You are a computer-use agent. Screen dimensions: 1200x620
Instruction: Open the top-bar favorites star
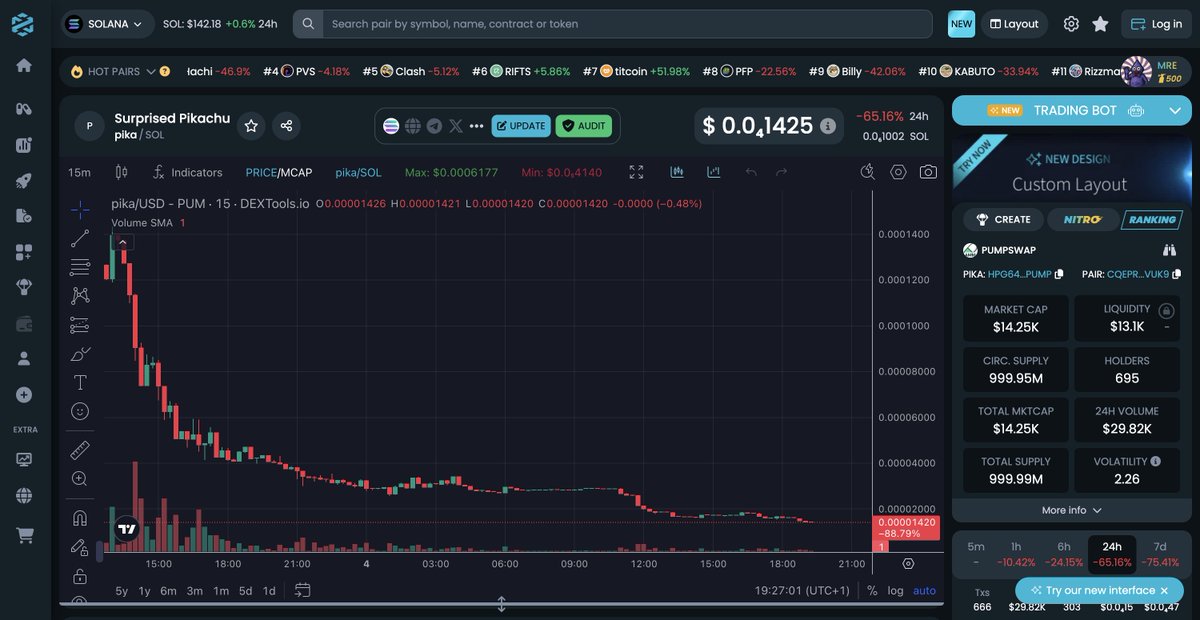[1100, 24]
